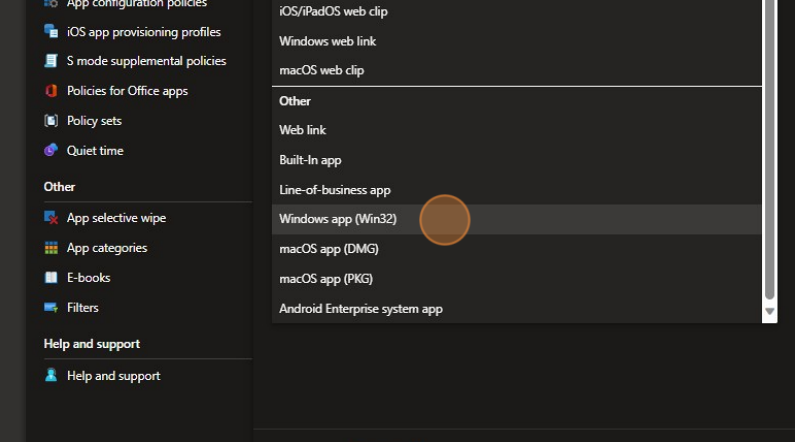
Task: Choose Line-of-business app option
Action: 334,190
